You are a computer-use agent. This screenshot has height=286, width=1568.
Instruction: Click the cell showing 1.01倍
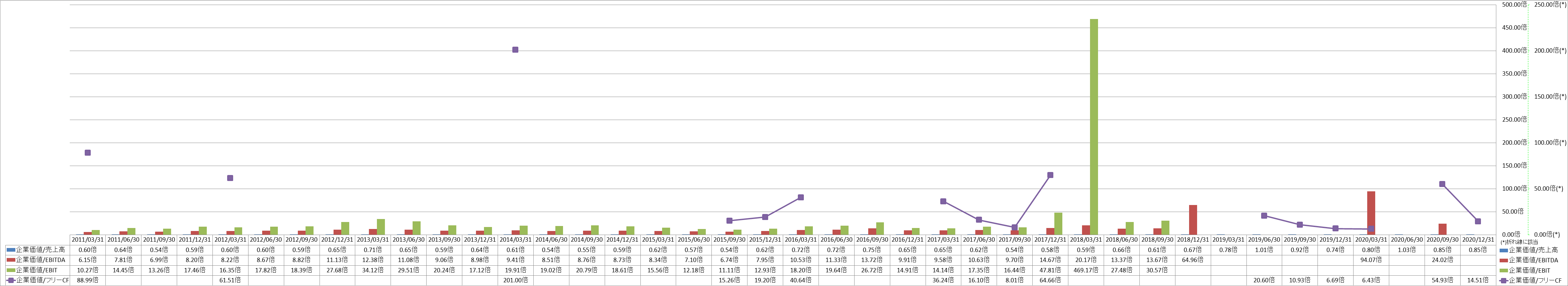[x=1264, y=249]
